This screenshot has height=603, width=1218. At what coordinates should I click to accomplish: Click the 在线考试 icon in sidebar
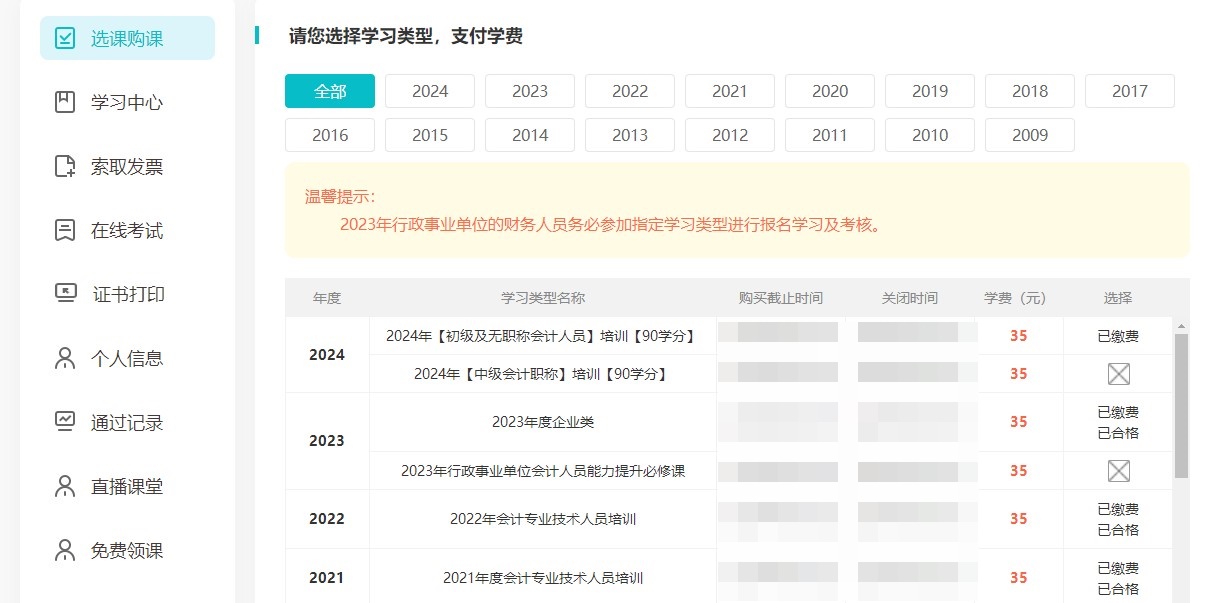click(65, 231)
